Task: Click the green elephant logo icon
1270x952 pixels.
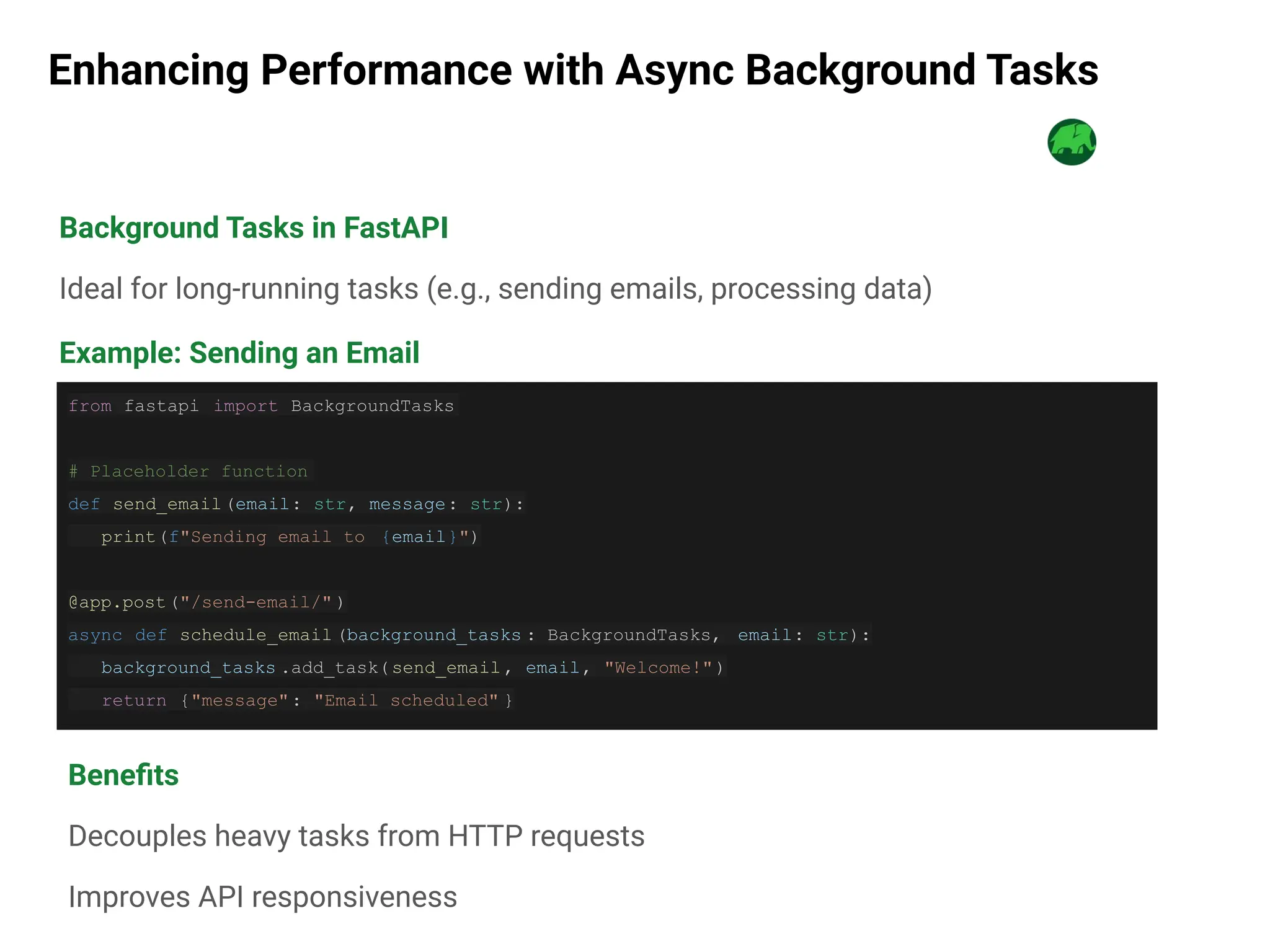Action: 1072,142
